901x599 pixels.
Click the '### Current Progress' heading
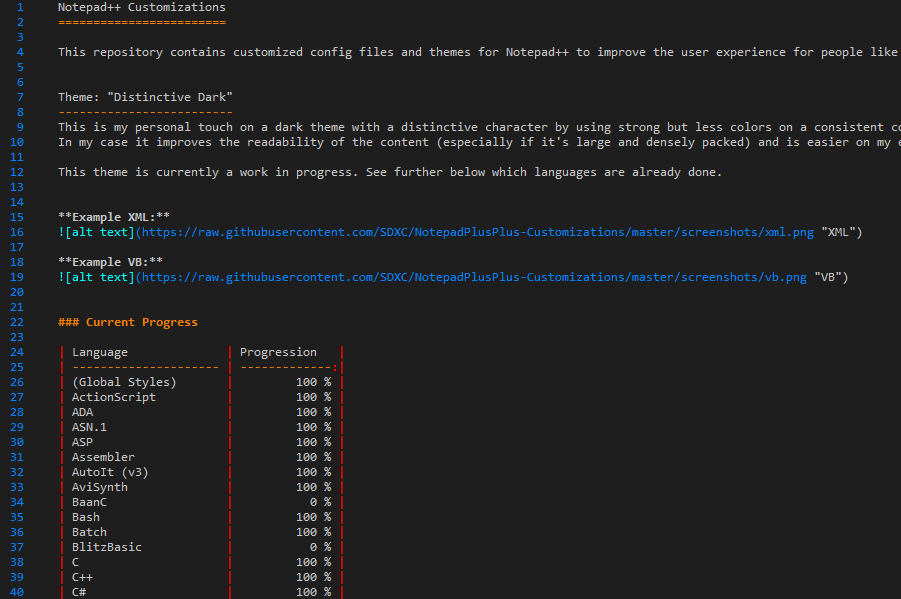(128, 322)
